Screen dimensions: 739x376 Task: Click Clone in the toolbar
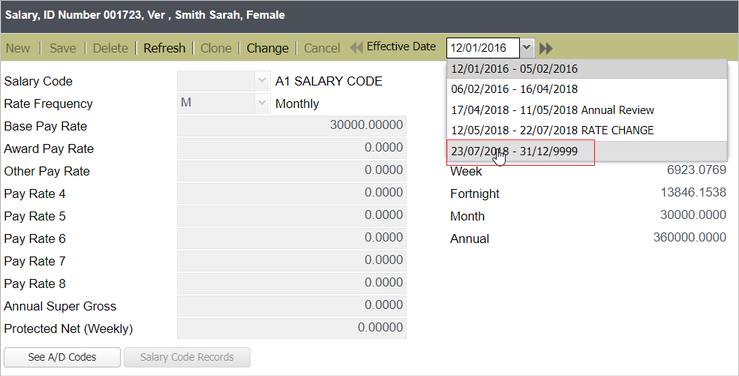216,48
